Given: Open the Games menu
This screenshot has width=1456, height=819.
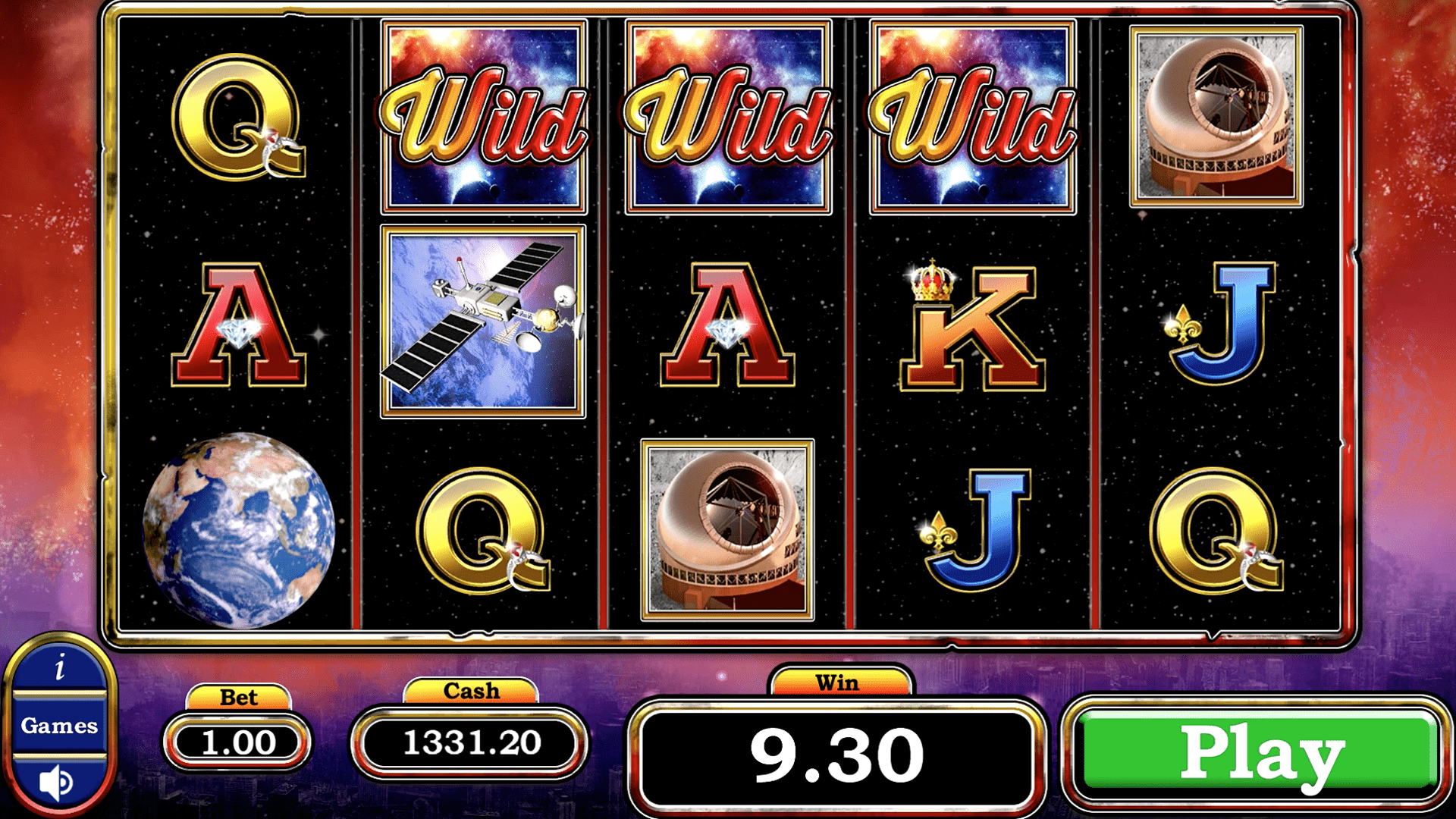Looking at the screenshot, I should (59, 726).
